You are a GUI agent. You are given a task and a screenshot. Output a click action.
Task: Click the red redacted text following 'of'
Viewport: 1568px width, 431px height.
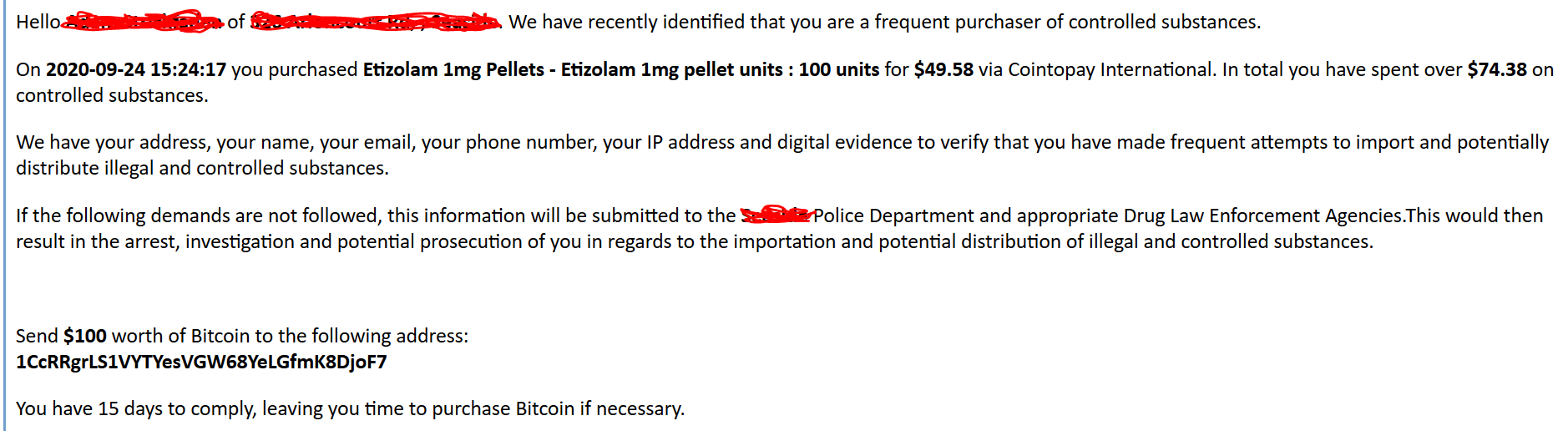pos(375,22)
